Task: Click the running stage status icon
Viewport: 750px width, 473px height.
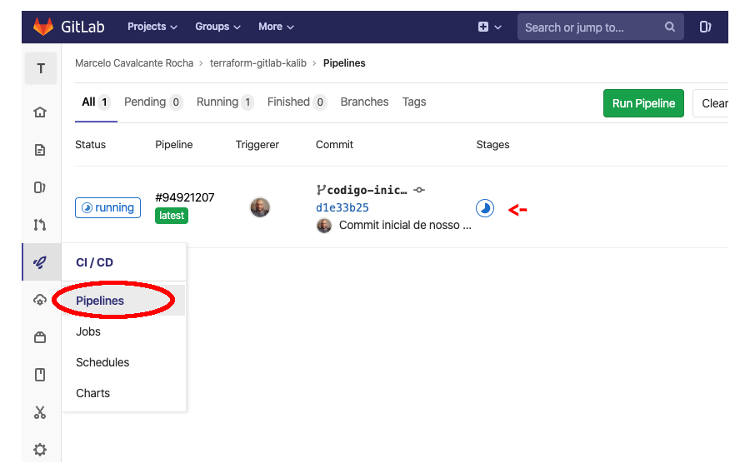Action: [x=485, y=208]
